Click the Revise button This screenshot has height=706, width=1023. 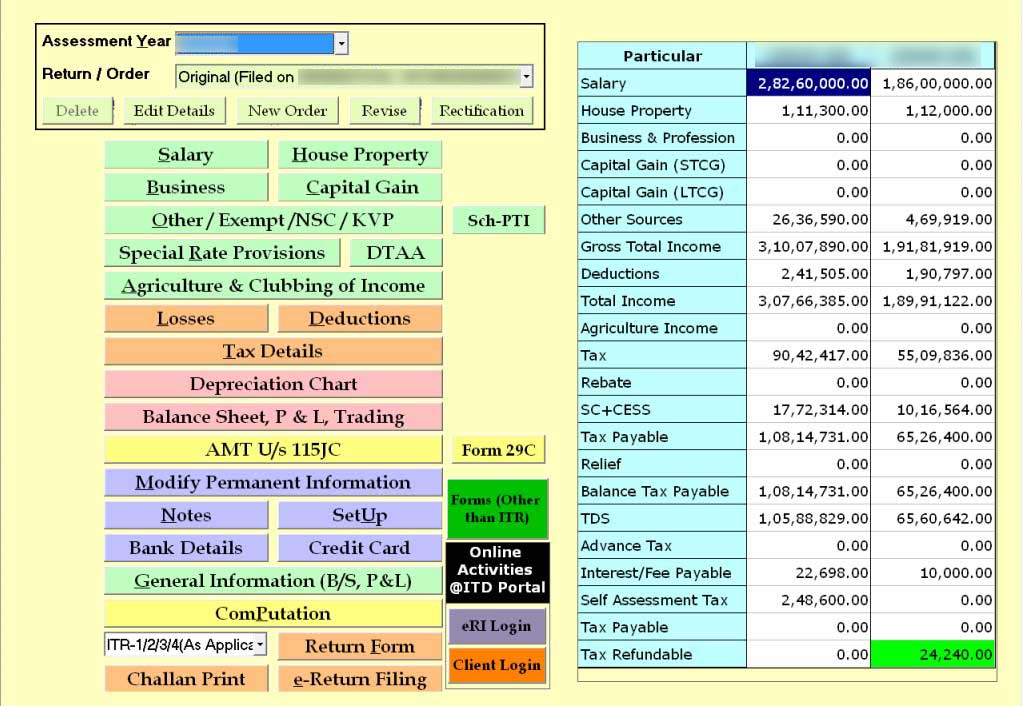(x=384, y=111)
